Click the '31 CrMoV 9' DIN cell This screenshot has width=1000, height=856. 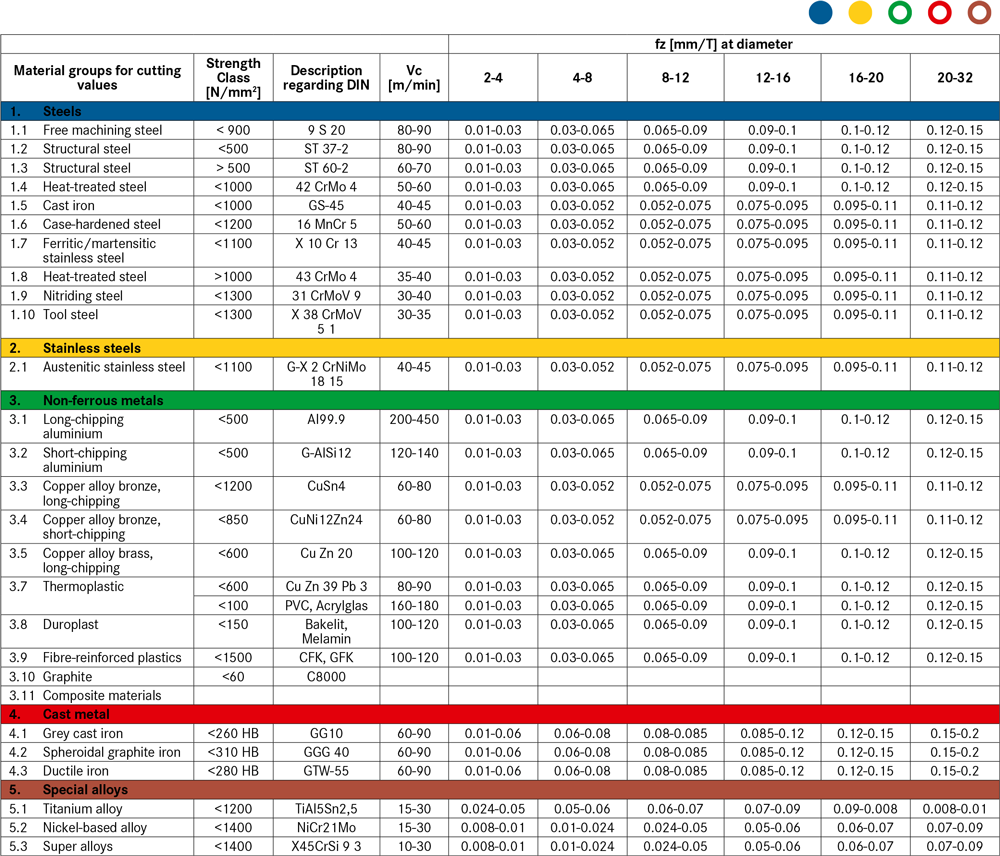point(327,296)
